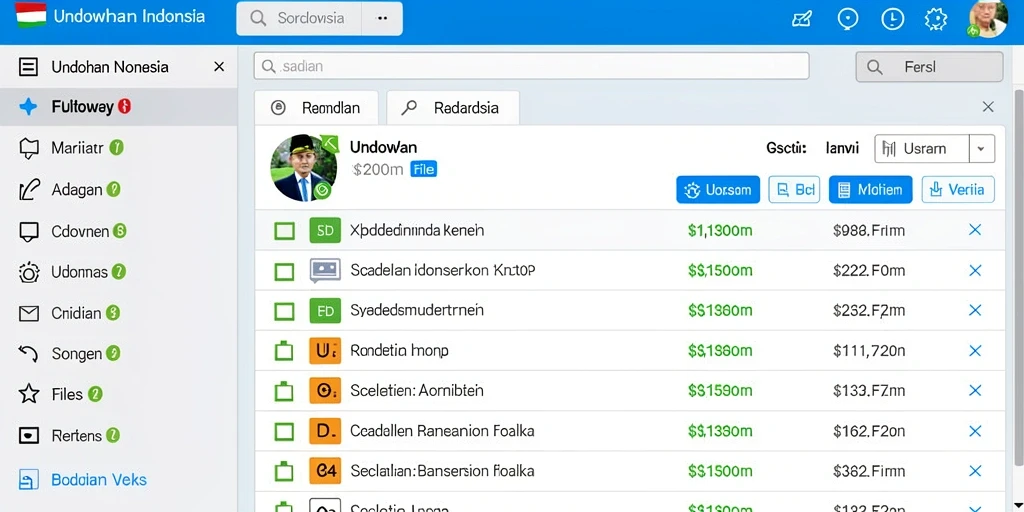Select the Cnidian envelope icon in sidebar

click(x=29, y=313)
